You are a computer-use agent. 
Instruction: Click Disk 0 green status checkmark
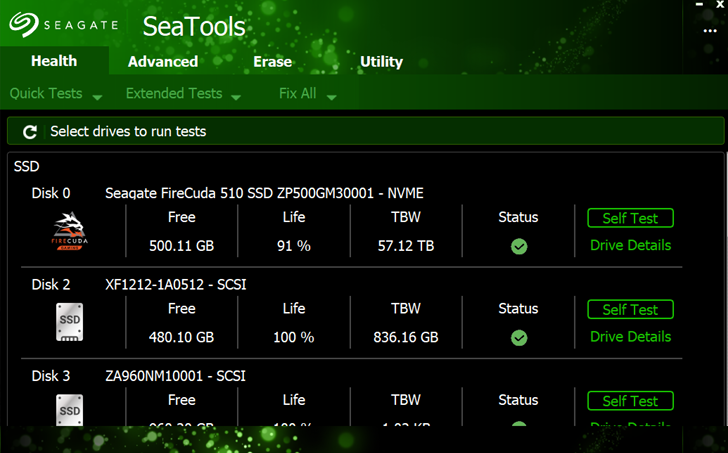(x=519, y=246)
